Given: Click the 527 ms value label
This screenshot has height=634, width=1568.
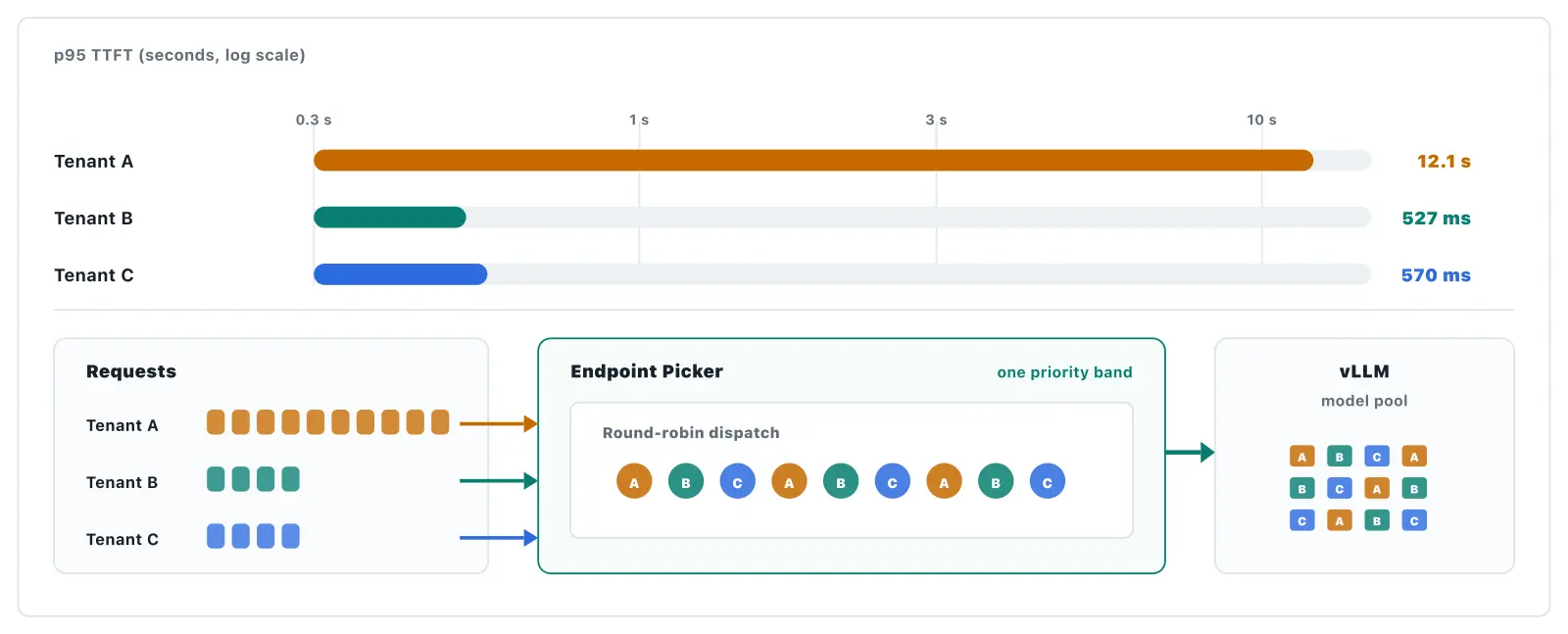Looking at the screenshot, I should point(1436,219).
